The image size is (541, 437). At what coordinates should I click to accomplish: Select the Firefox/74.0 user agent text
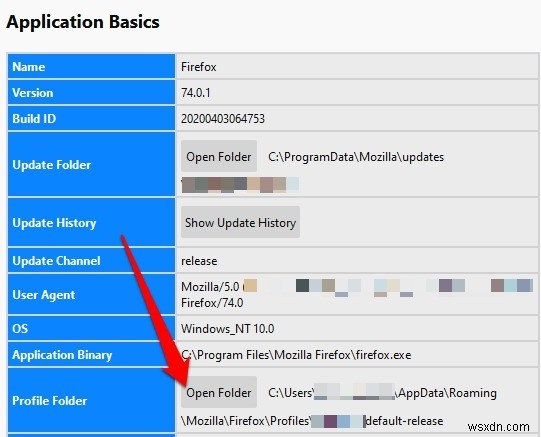(212, 303)
